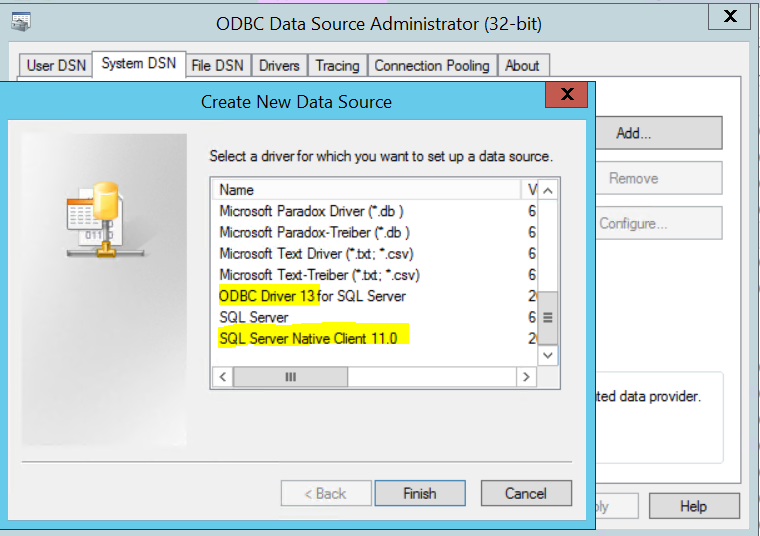The image size is (760, 536).
Task: Cancel the Create New Data Source dialog
Action: 526,493
